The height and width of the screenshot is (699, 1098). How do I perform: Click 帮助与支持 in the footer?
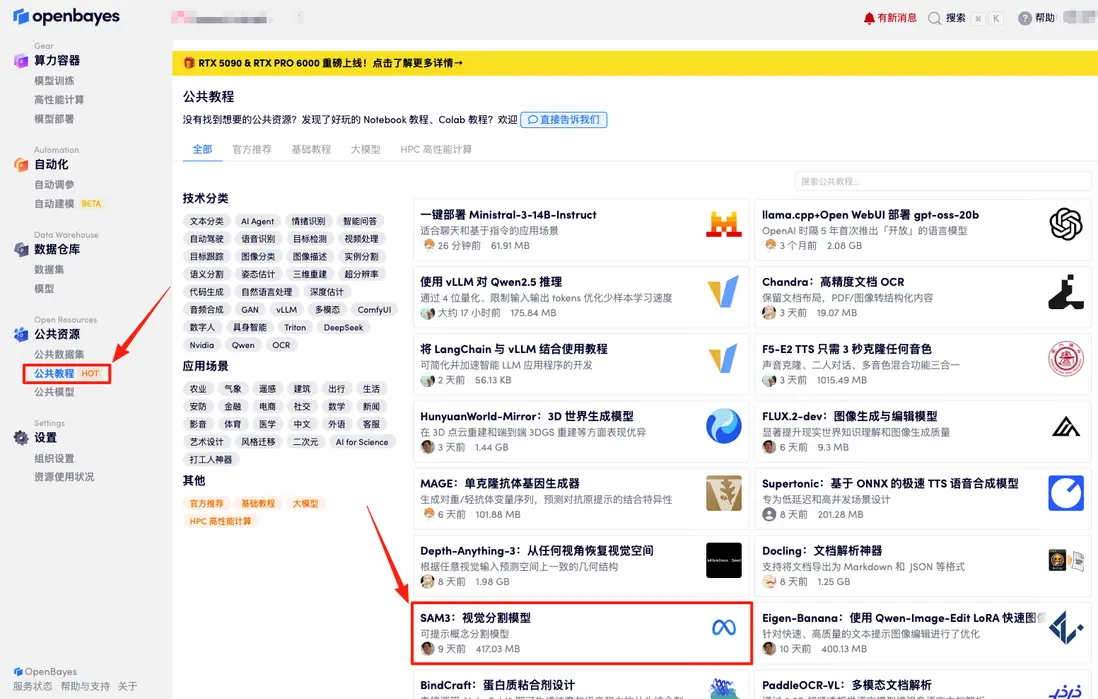pyautogui.click(x=85, y=686)
